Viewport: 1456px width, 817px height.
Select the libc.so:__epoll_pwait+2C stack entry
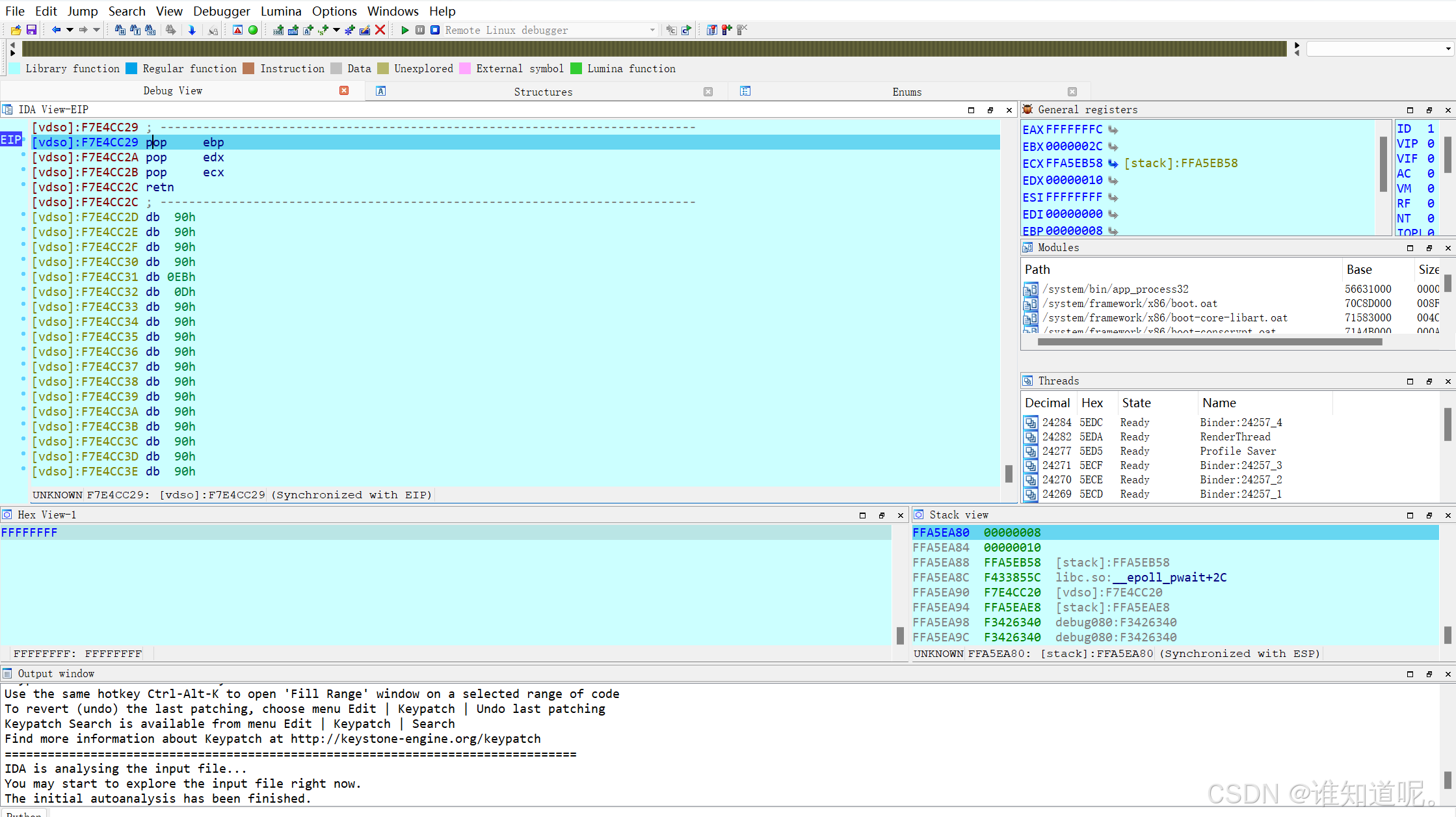tap(1141, 578)
